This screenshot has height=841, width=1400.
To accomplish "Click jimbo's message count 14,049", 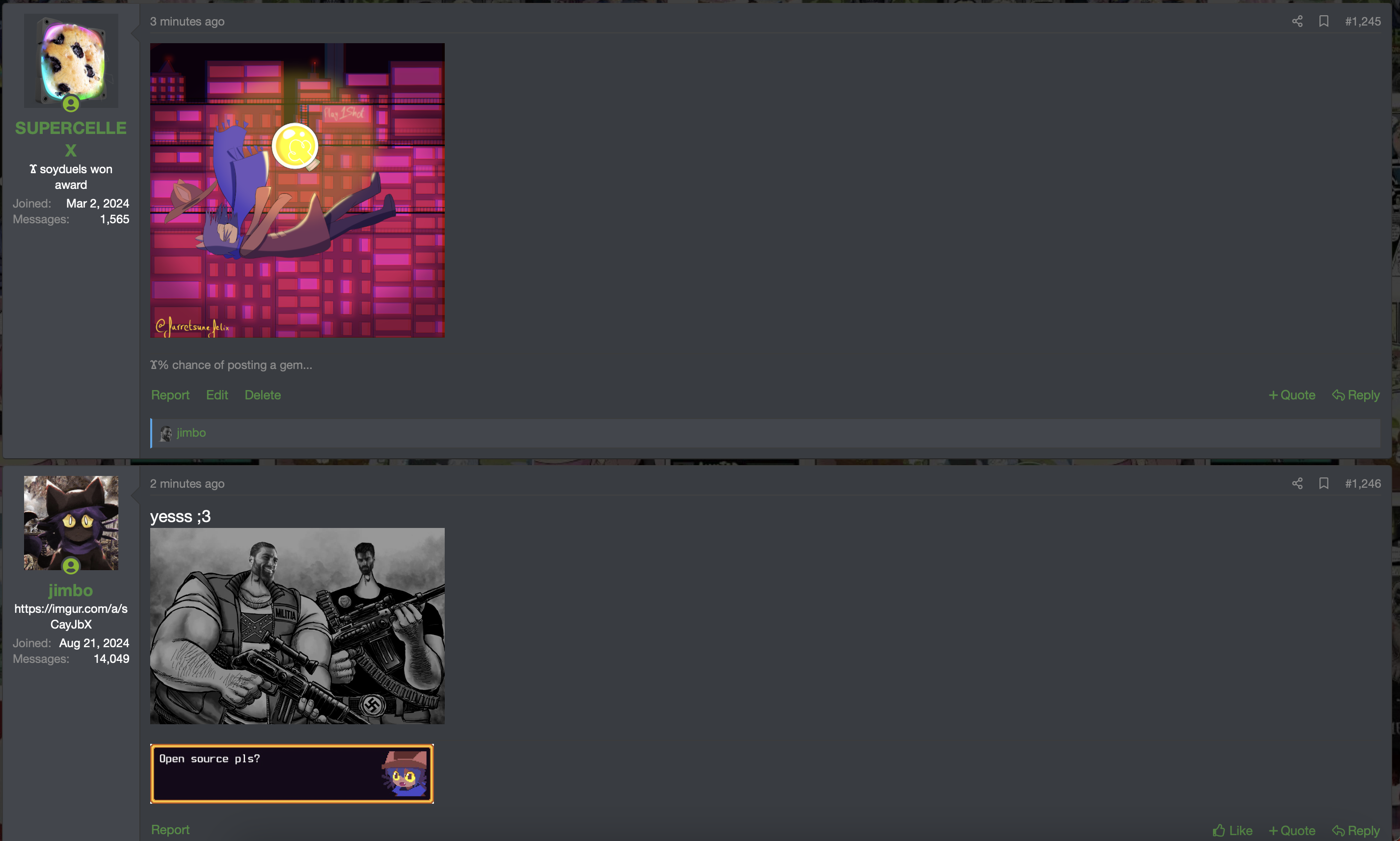I will [x=111, y=659].
